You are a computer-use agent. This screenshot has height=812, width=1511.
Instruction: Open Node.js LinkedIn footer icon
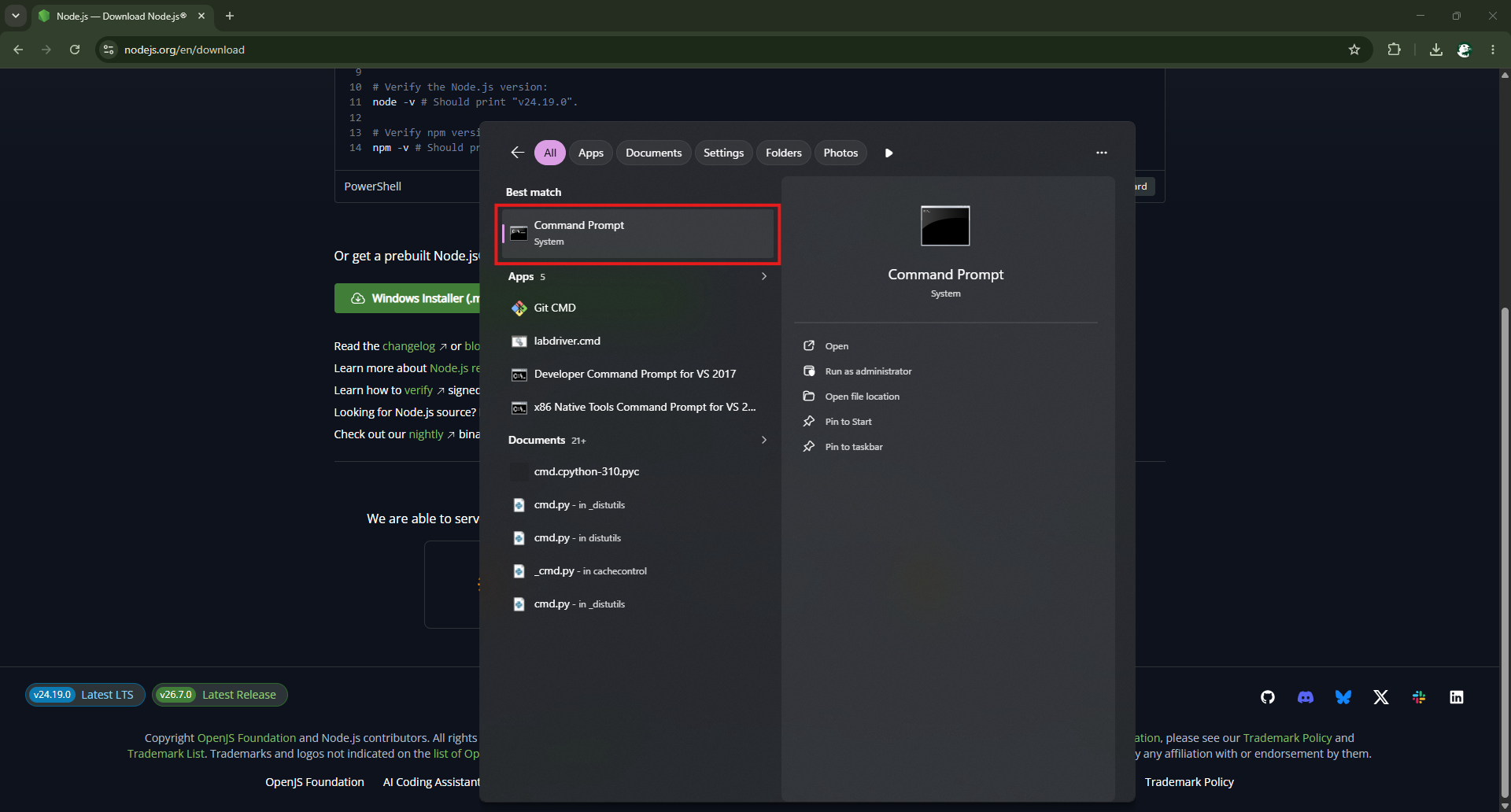tap(1457, 697)
